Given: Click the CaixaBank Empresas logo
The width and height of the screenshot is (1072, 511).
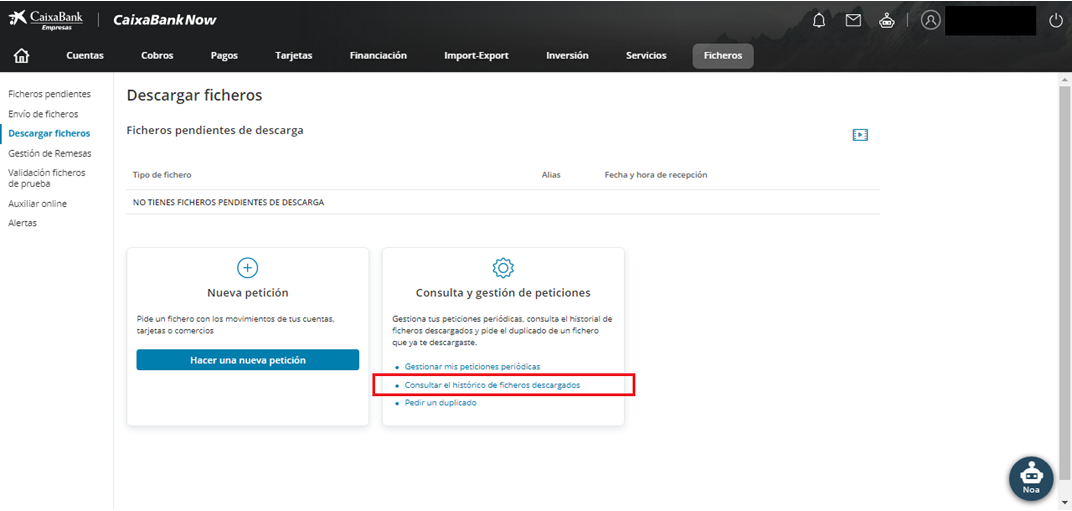Looking at the screenshot, I should 46,20.
